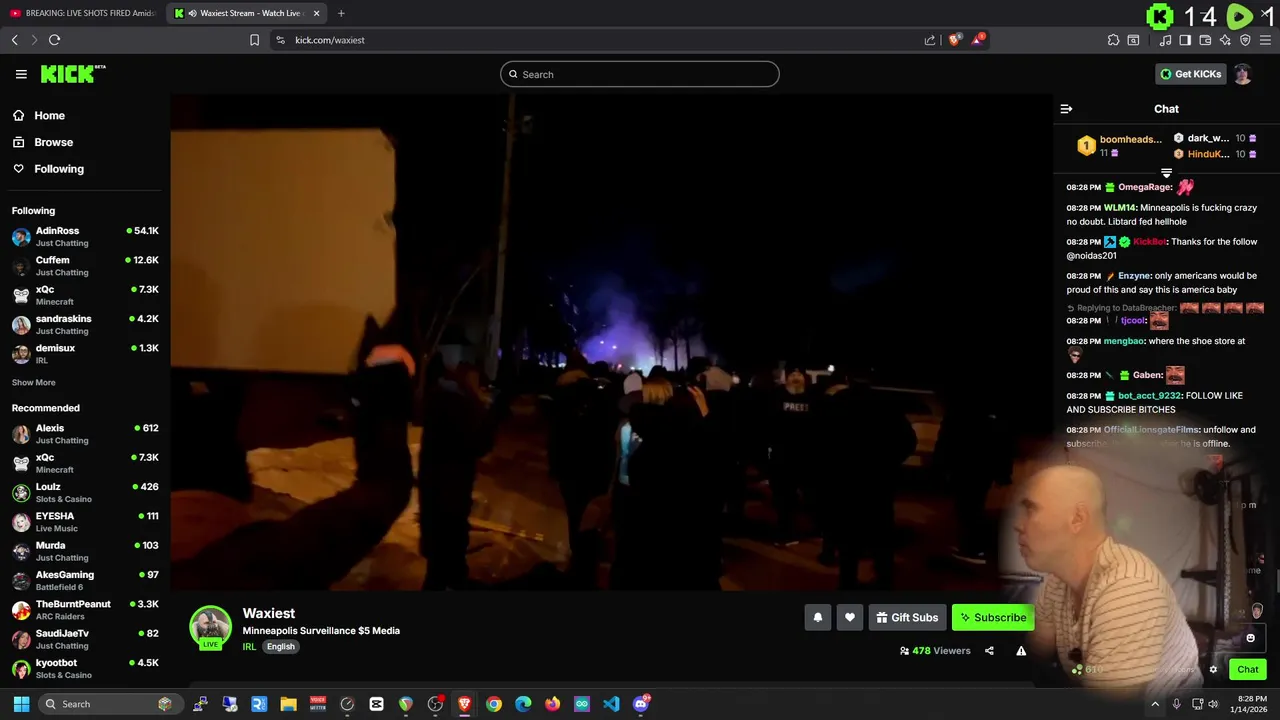Open Visual Studio Code from taskbar

coord(611,704)
